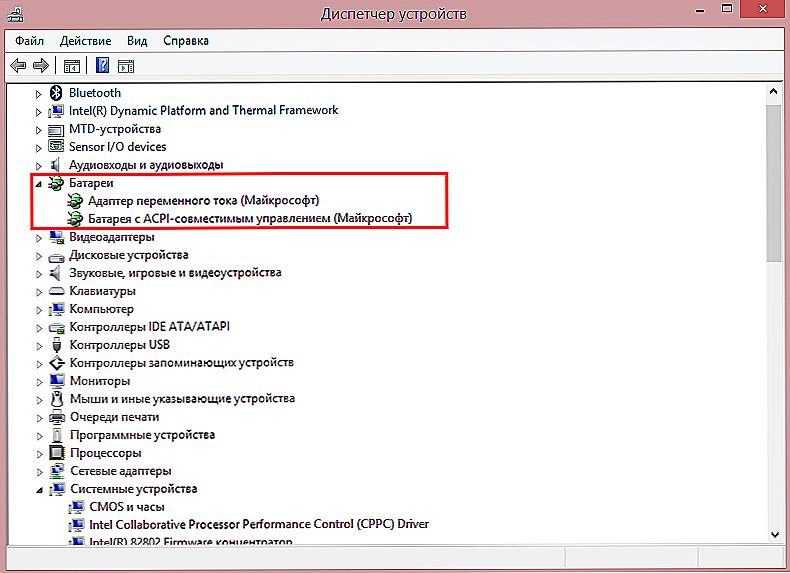Click the Device Manager title bar icon
This screenshot has height=573, width=790.
tap(16, 13)
